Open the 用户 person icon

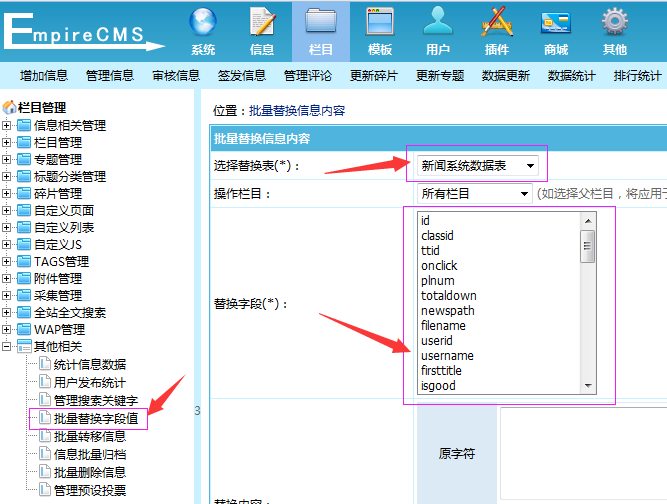(438, 21)
